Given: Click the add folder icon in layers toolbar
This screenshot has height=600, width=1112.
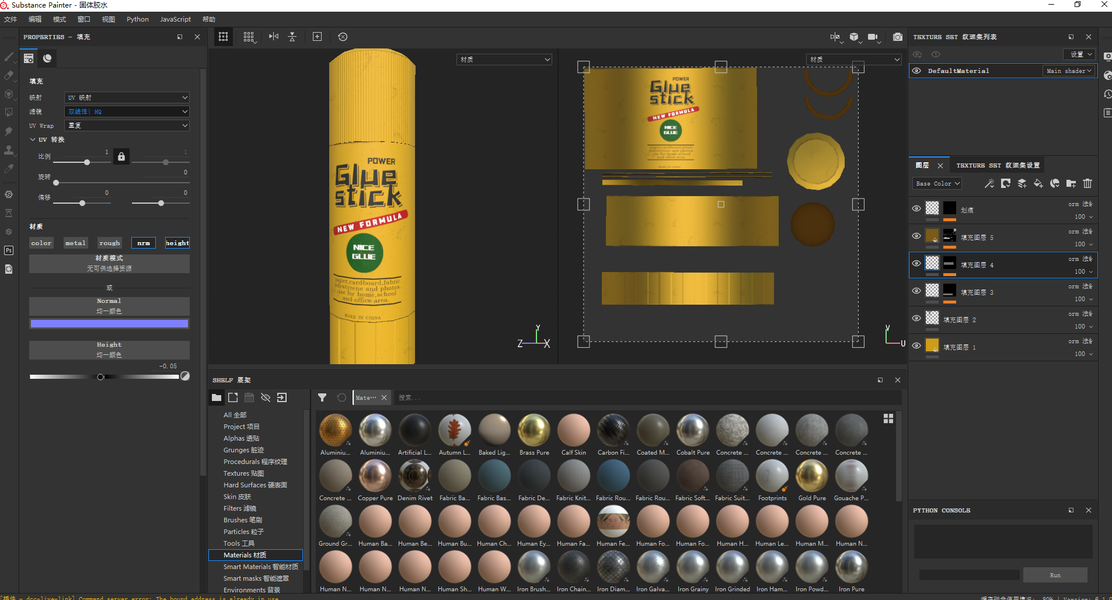Looking at the screenshot, I should [1071, 183].
